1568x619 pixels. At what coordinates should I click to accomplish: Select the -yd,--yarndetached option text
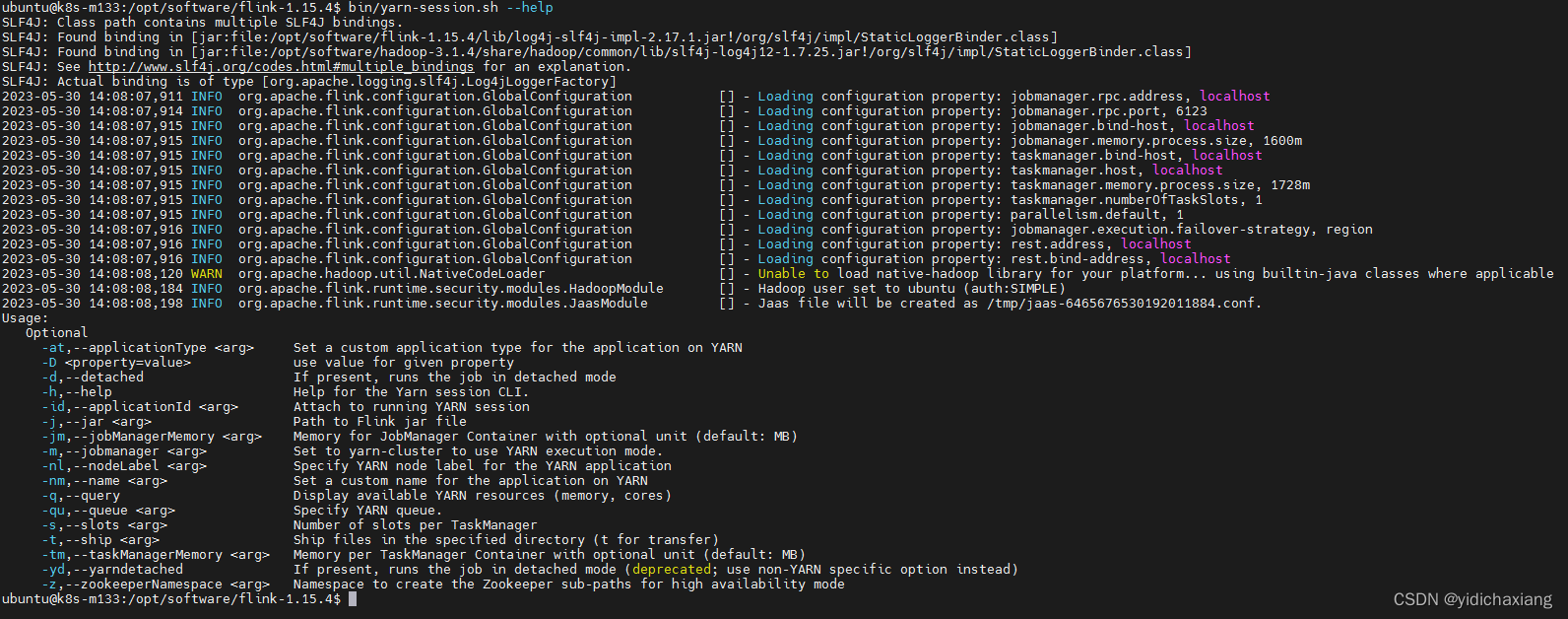[x=112, y=570]
